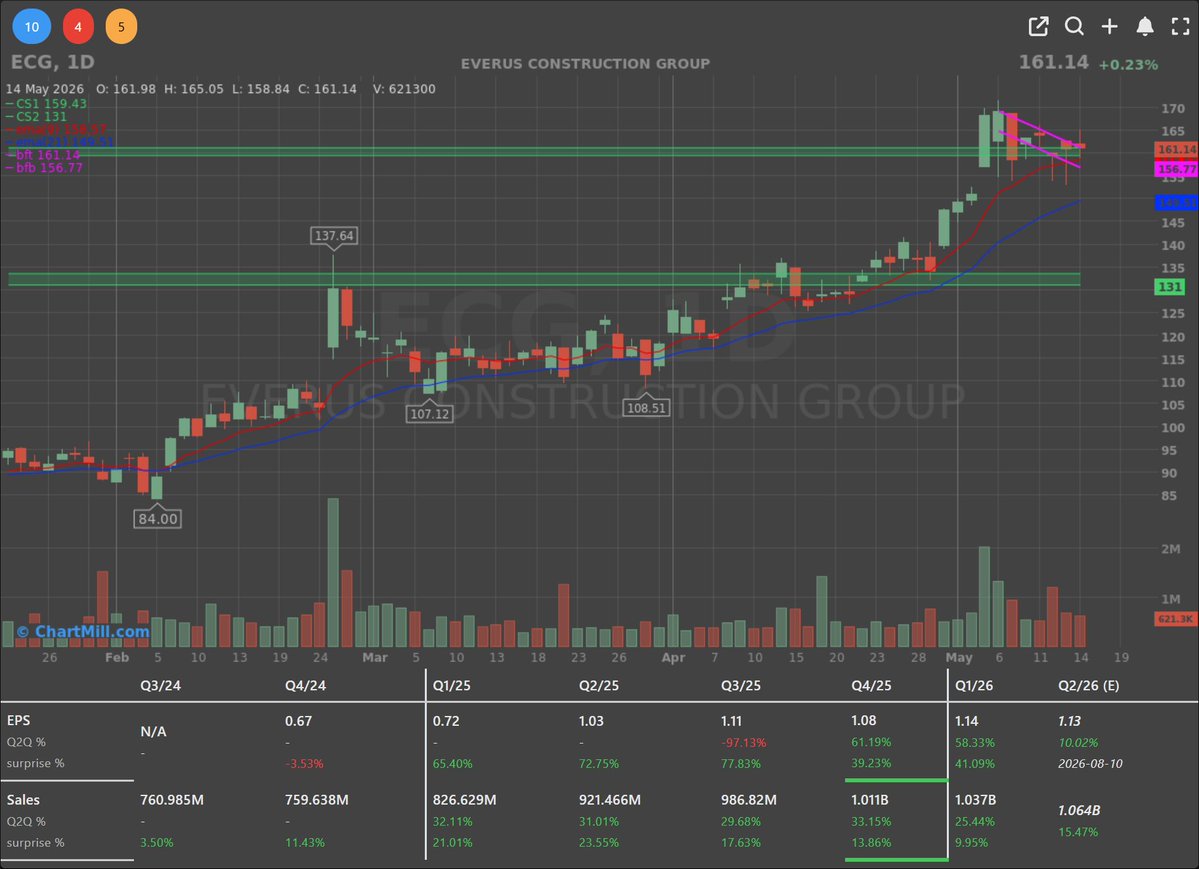The height and width of the screenshot is (869, 1199).
Task: Click Sales value 921.466M
Action: (609, 799)
